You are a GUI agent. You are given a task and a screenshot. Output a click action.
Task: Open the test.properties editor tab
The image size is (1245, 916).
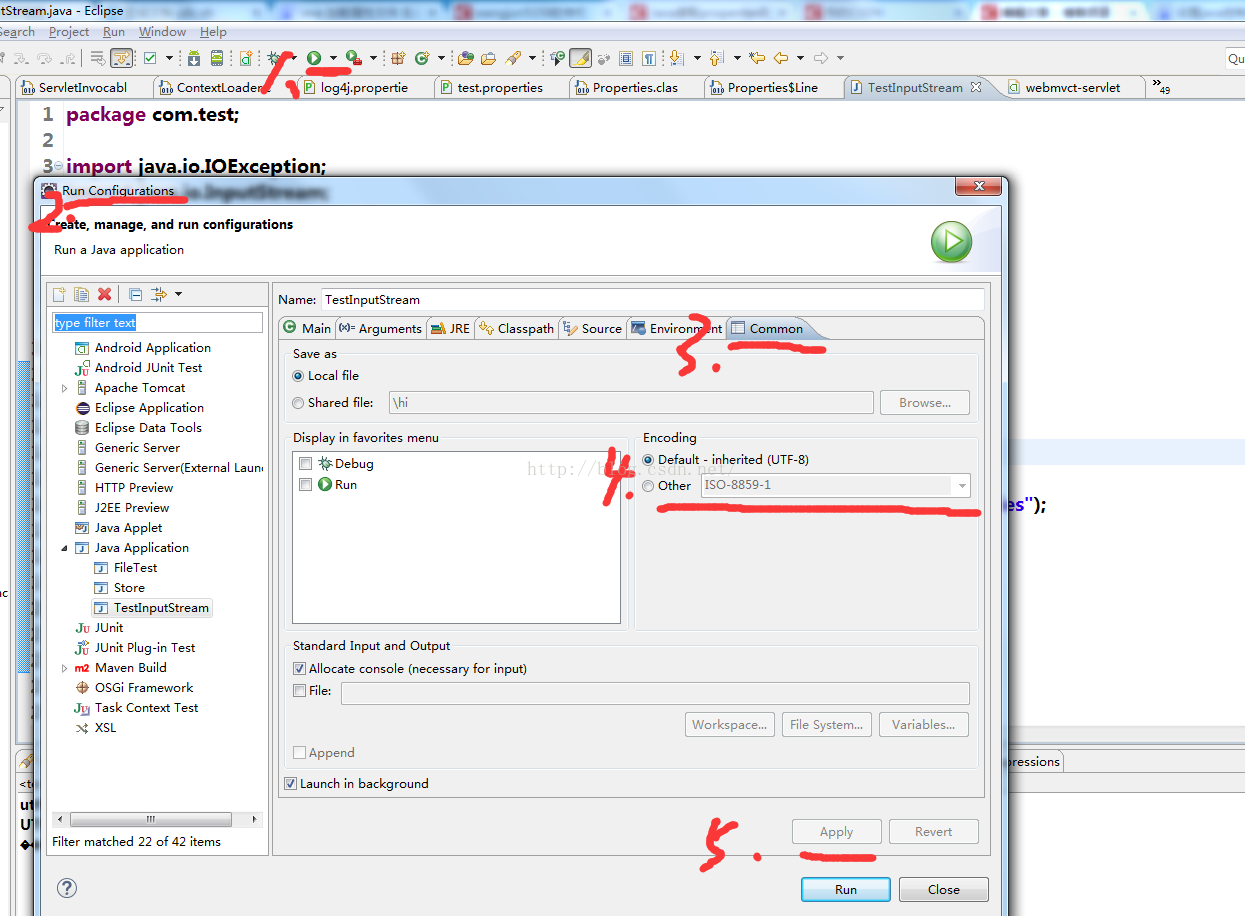pyautogui.click(x=499, y=87)
